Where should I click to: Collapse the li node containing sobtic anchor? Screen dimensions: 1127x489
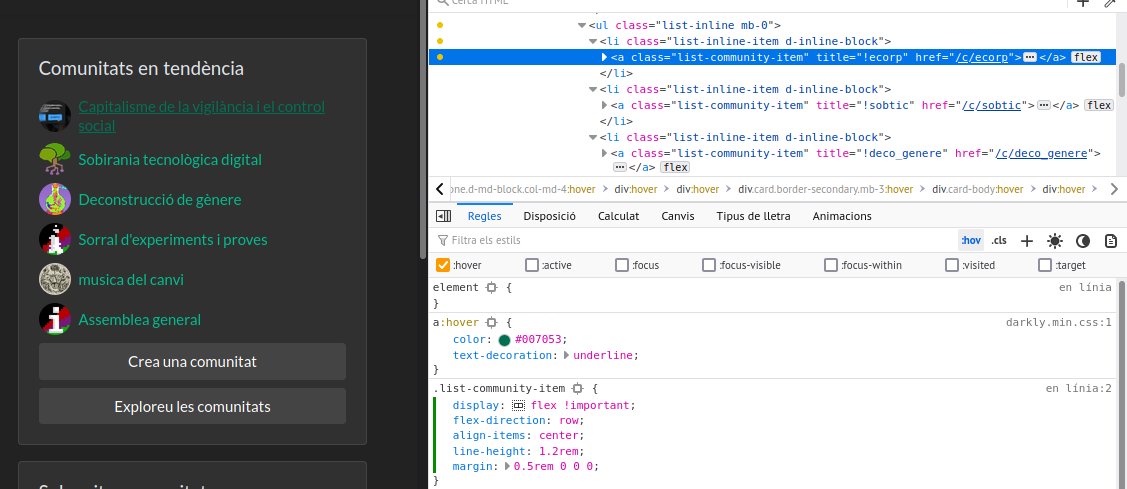593,90
